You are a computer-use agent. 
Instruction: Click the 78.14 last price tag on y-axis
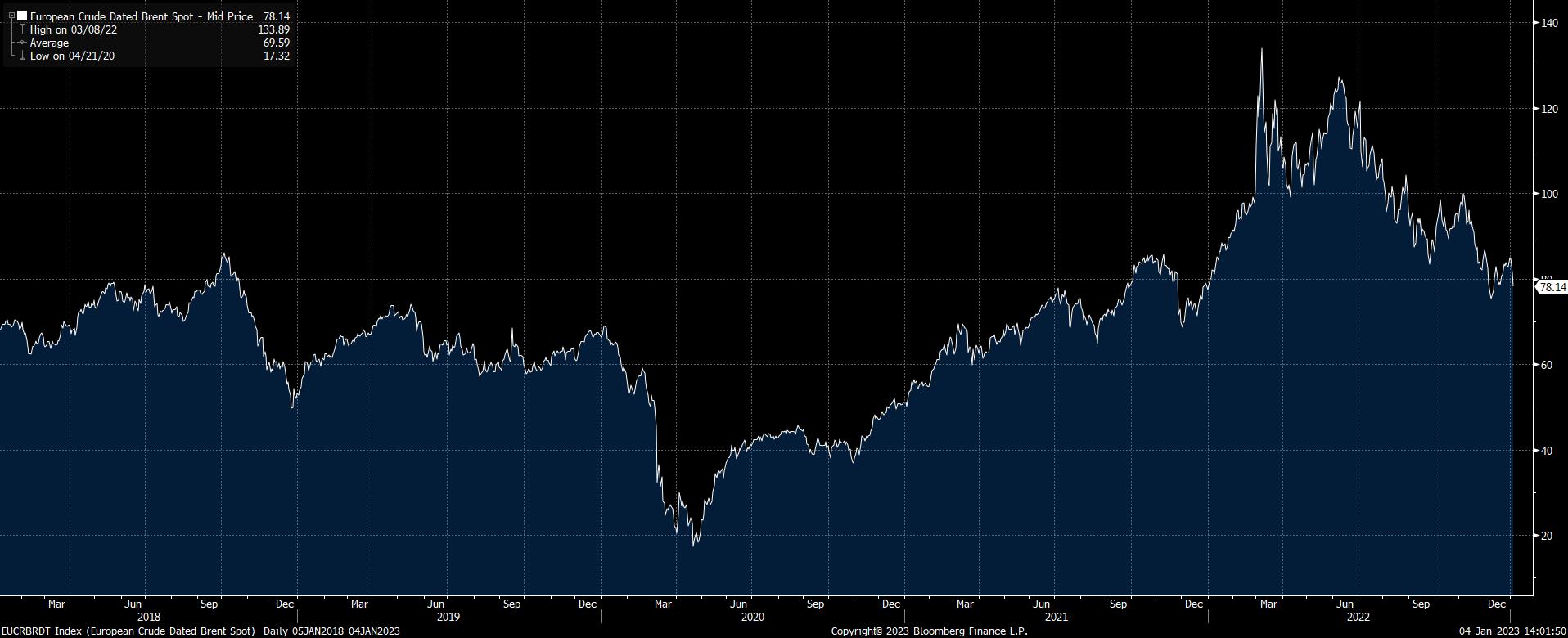click(x=1552, y=287)
